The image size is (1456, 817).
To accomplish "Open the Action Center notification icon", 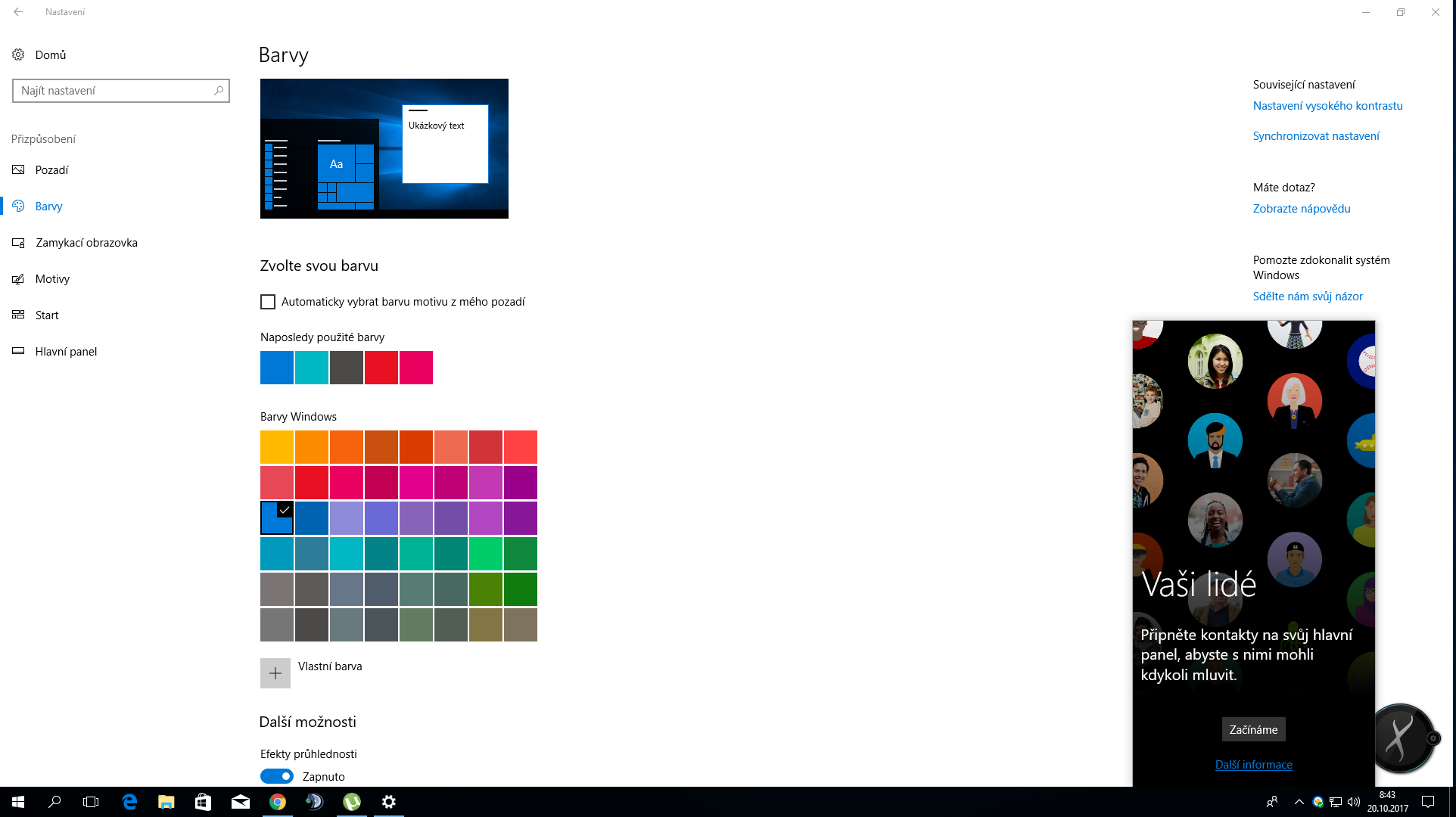I will click(x=1428, y=802).
